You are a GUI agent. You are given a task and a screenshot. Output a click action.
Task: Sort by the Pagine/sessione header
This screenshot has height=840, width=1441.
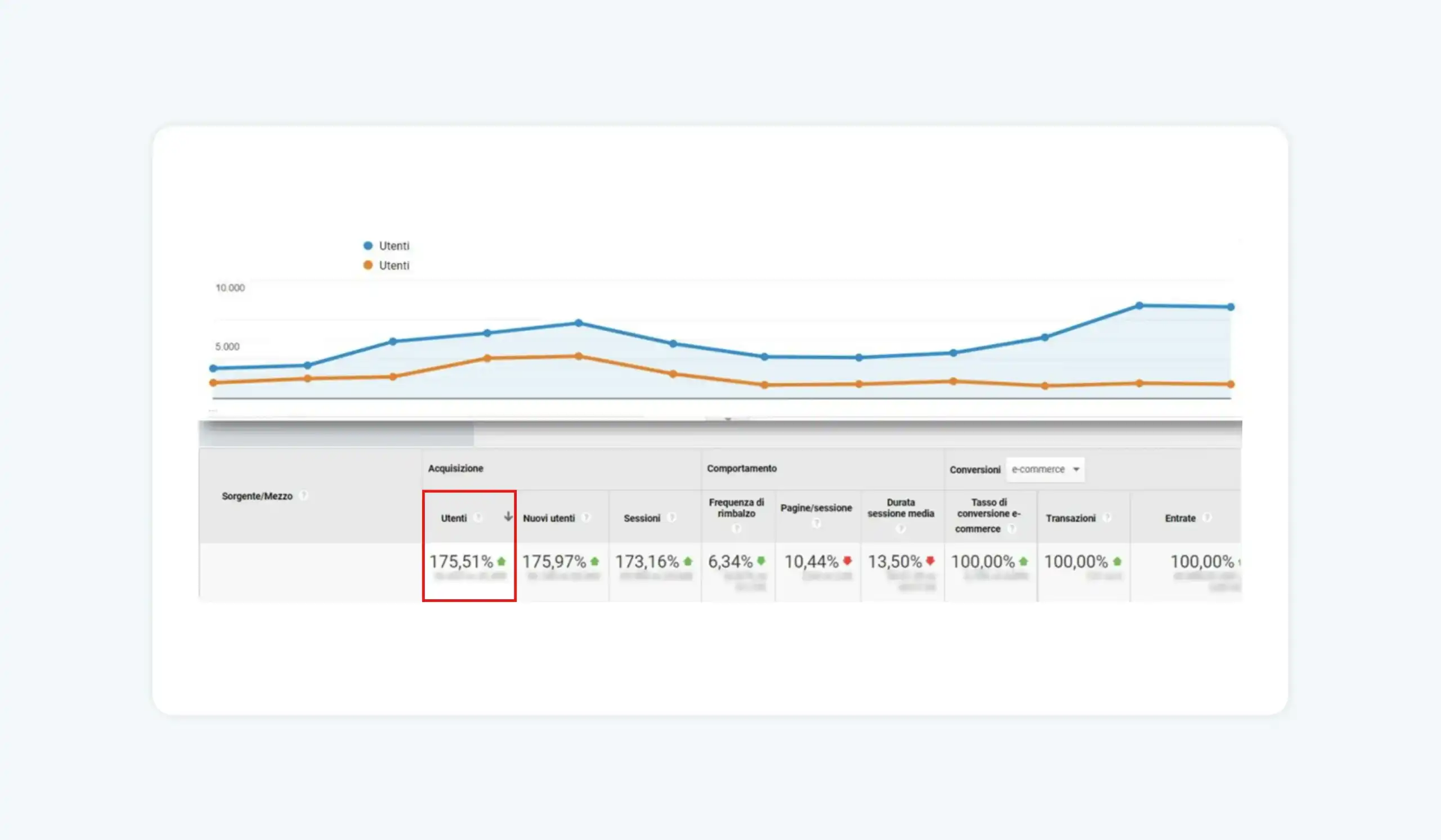click(x=816, y=508)
